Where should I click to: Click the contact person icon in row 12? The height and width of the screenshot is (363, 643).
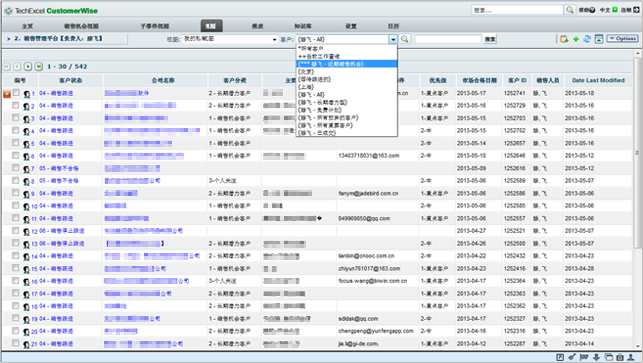27,232
